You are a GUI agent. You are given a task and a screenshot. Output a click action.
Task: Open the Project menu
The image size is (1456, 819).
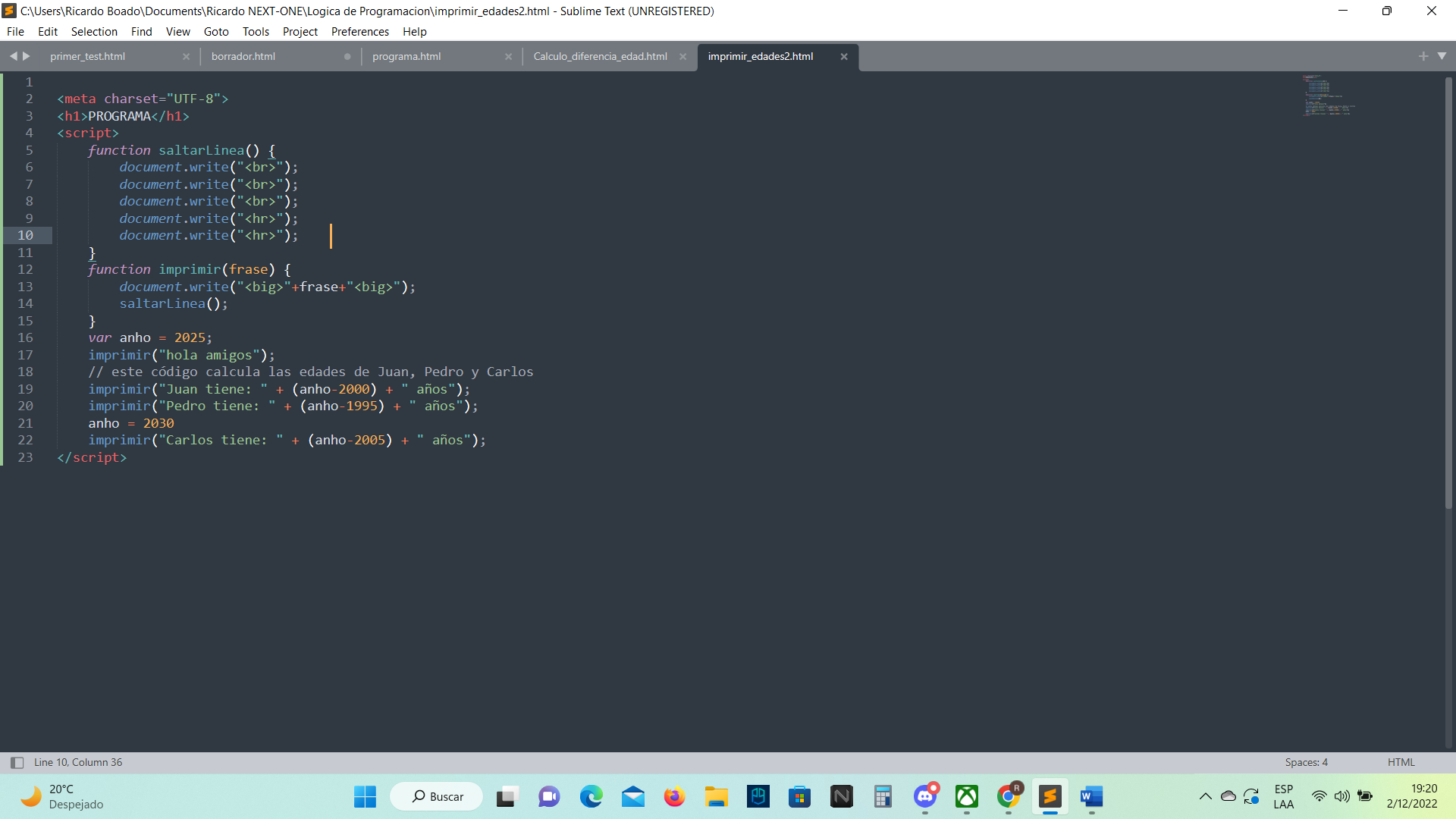click(300, 32)
